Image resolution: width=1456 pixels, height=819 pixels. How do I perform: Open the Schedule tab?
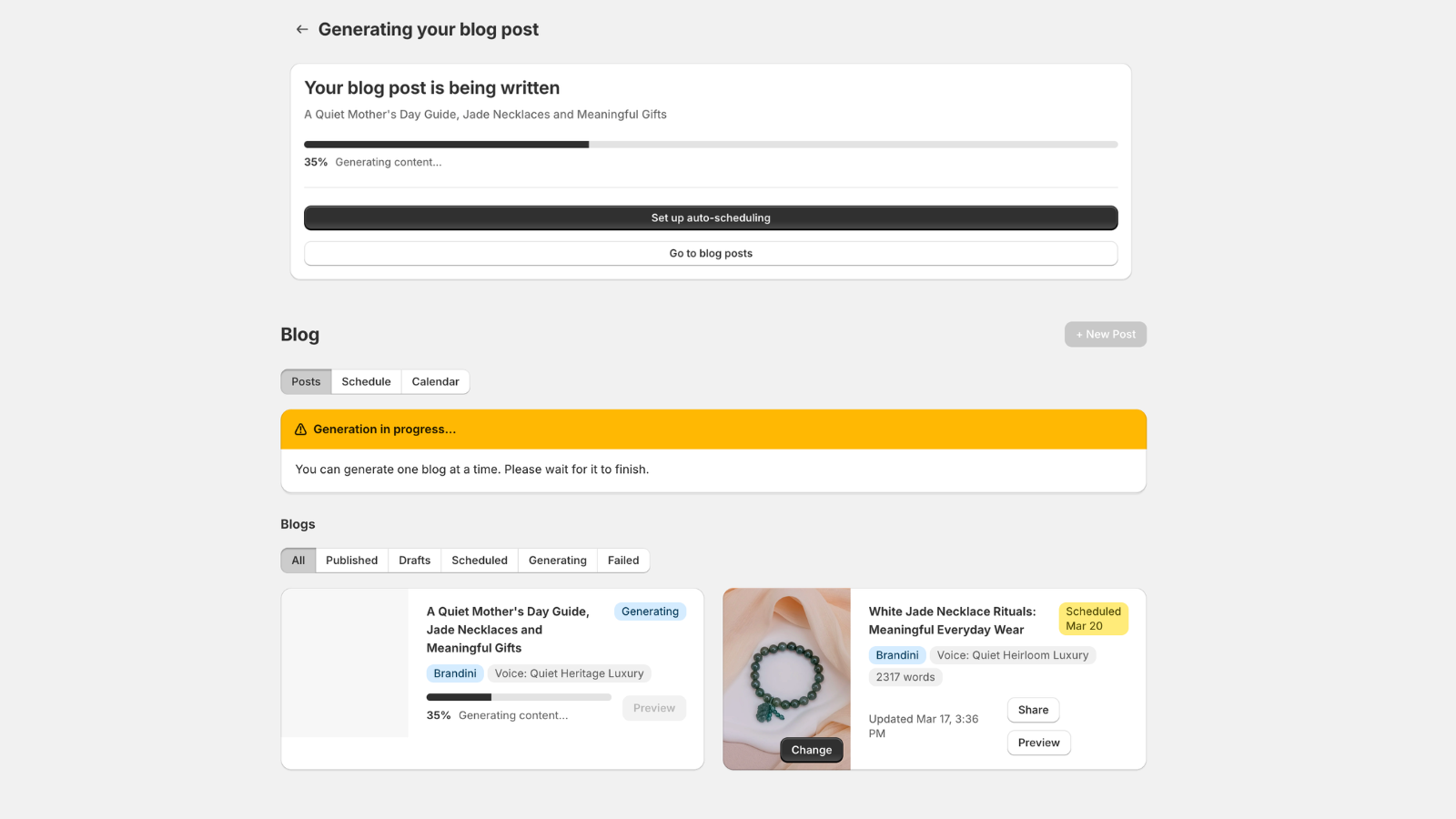point(366,382)
